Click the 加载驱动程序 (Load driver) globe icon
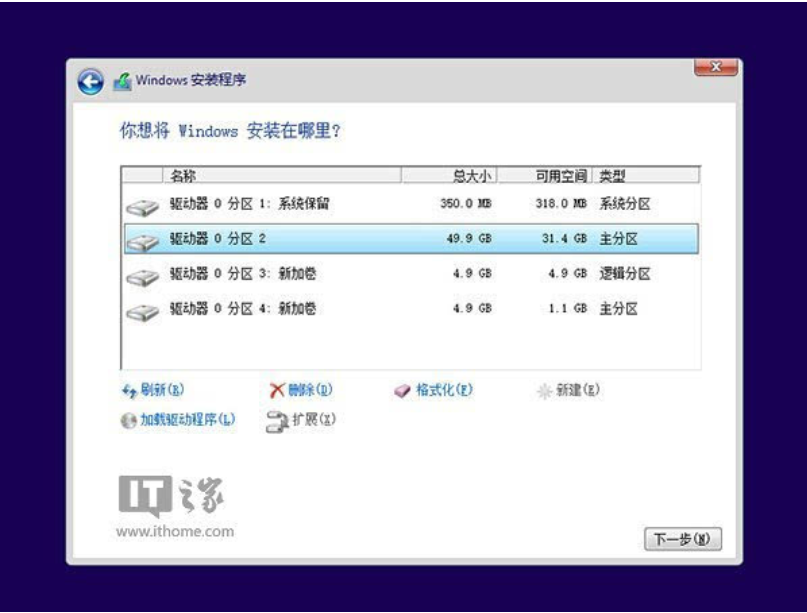807x613 pixels. pos(126,418)
